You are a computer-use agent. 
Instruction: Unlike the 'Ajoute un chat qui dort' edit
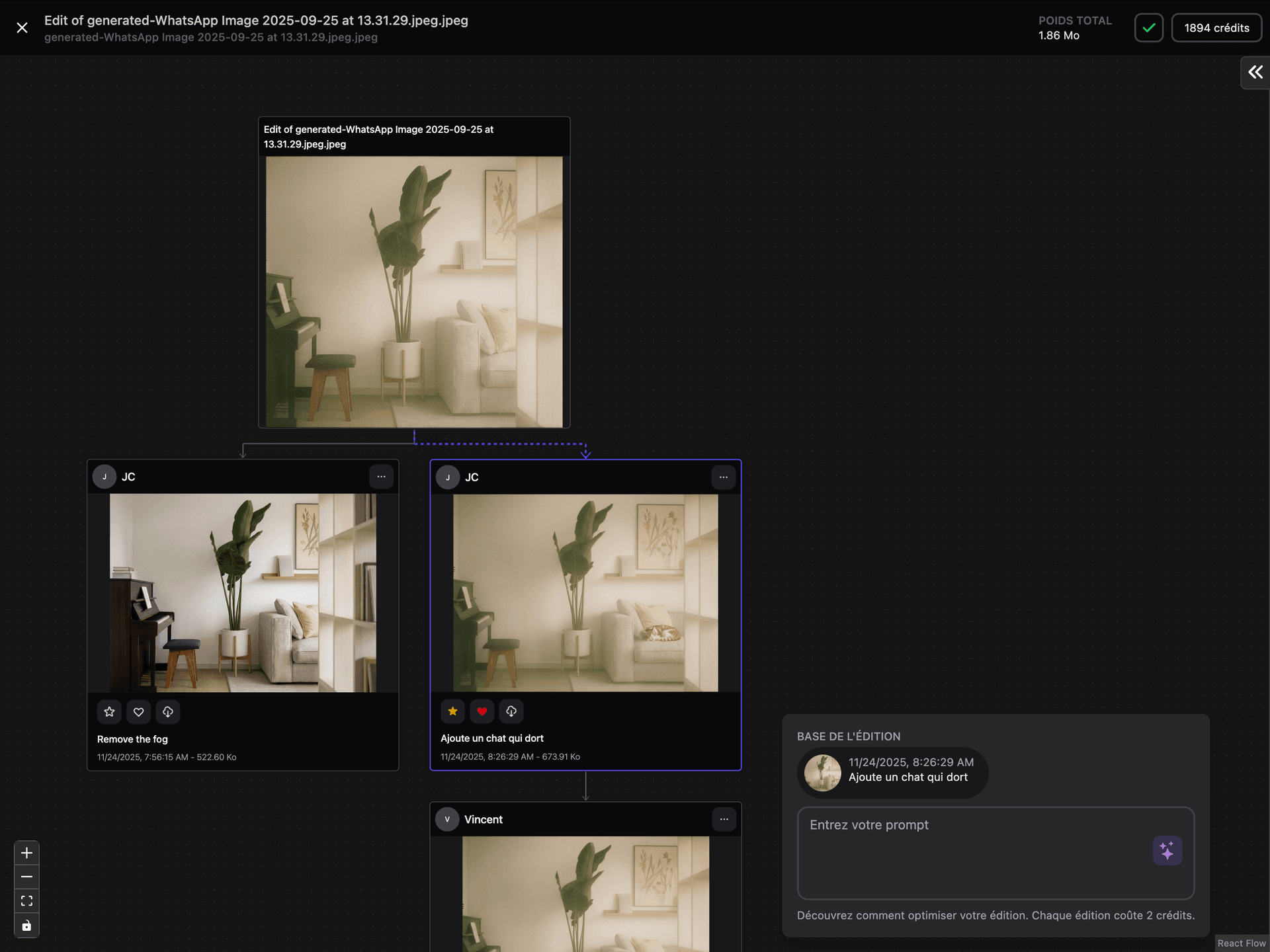(482, 711)
